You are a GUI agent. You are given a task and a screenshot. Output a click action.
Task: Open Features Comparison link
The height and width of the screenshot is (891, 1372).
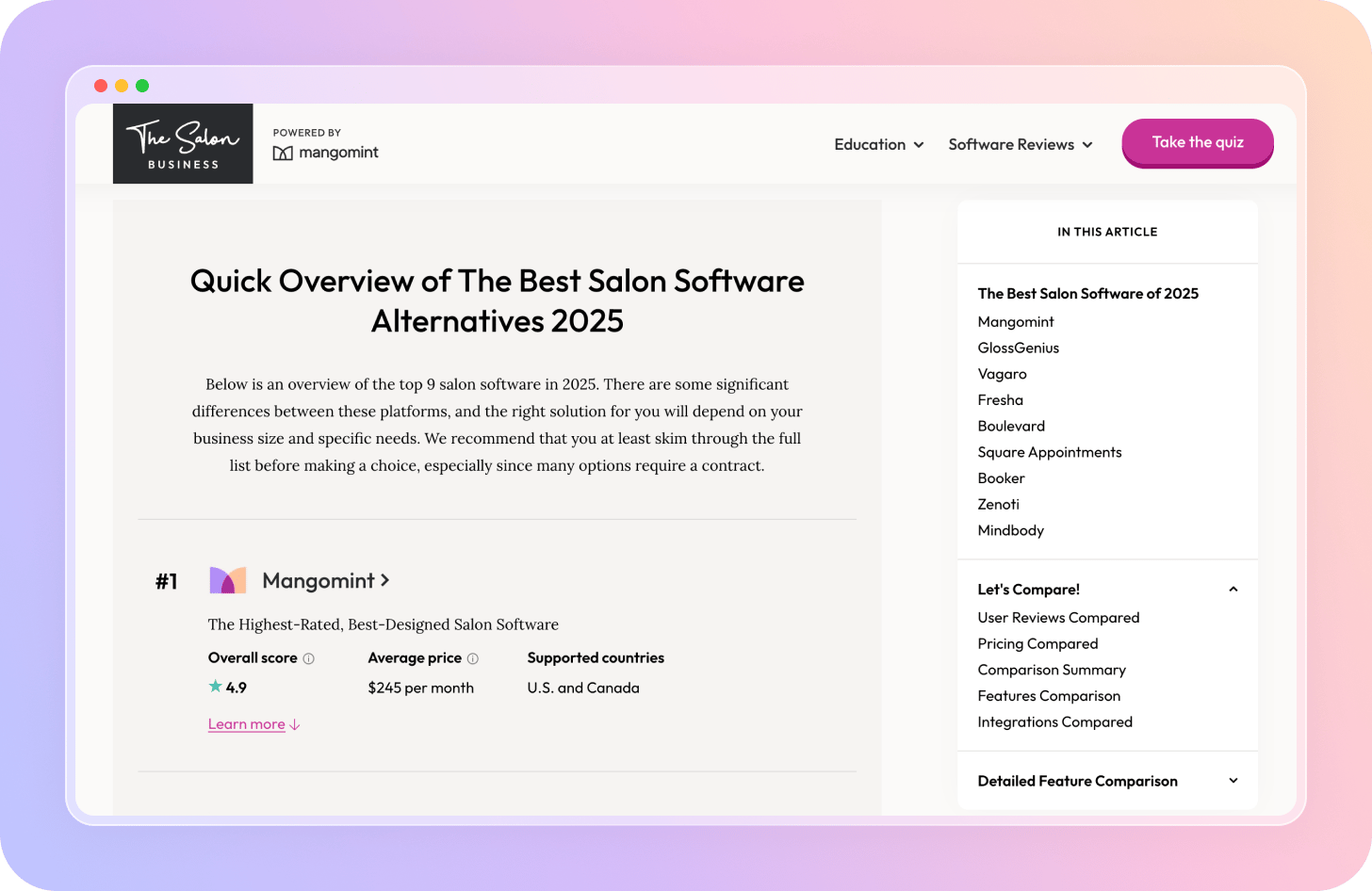[1050, 696]
